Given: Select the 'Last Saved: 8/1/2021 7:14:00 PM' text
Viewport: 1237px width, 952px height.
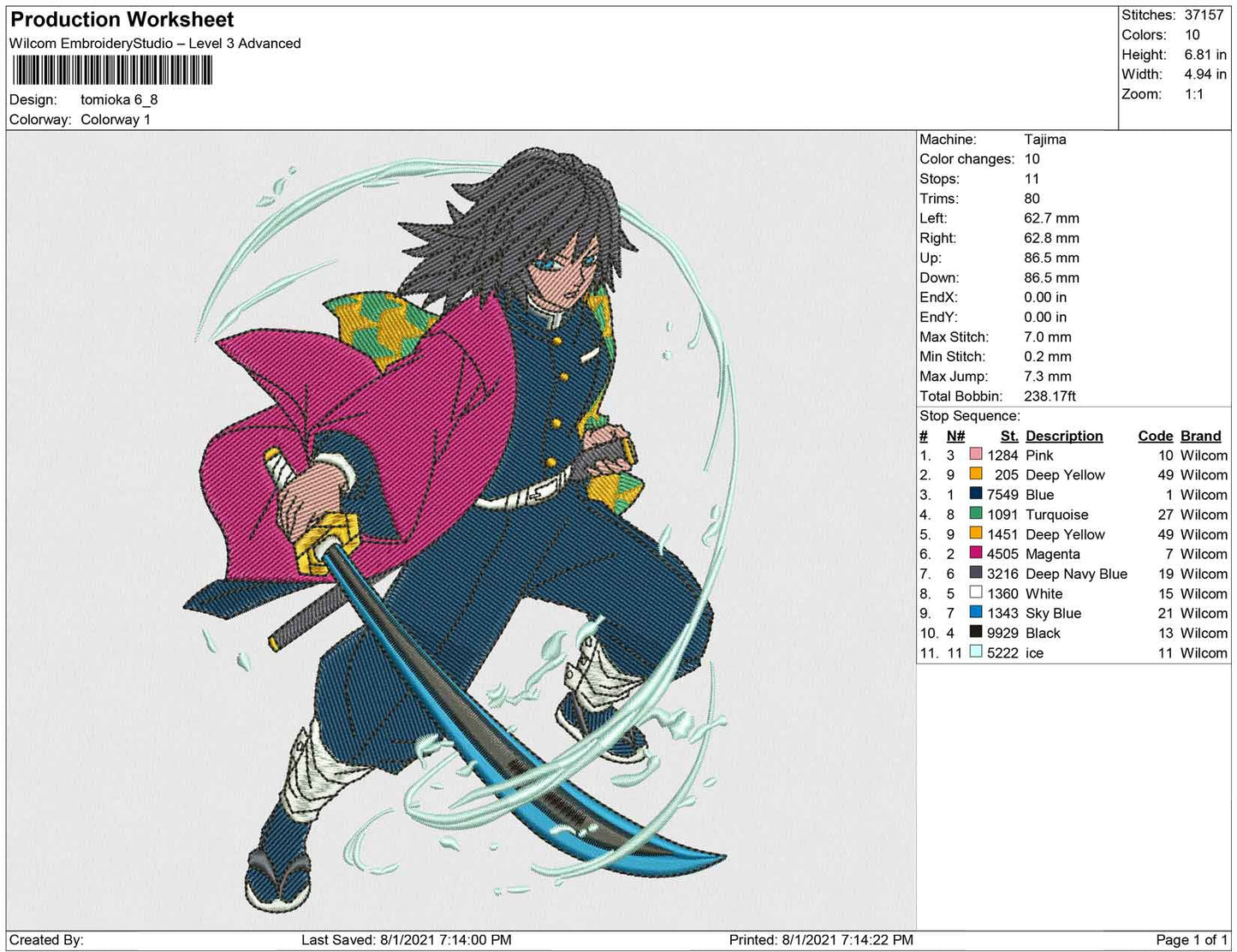Looking at the screenshot, I should tap(407, 940).
